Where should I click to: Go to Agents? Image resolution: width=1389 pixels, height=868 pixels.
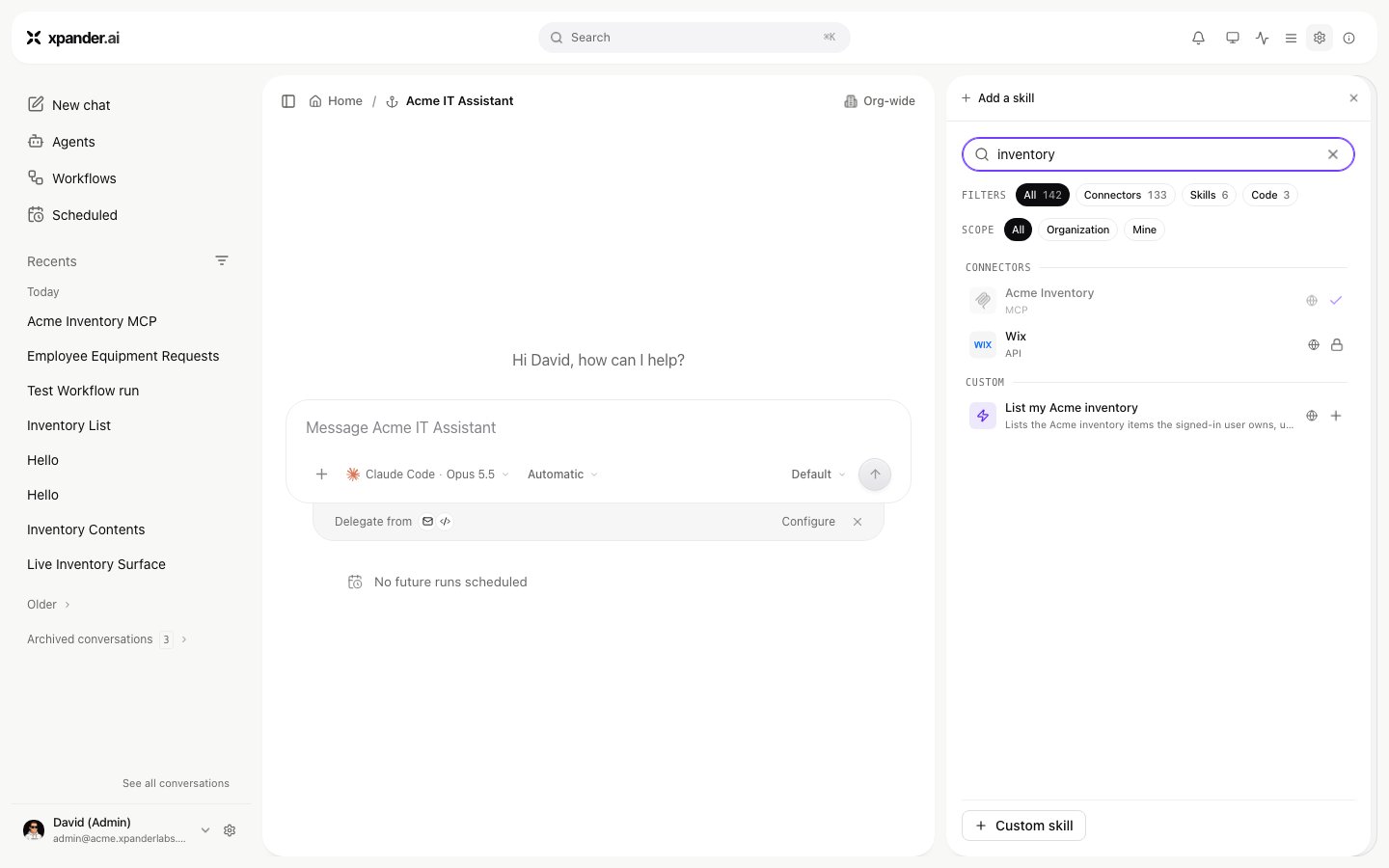coord(61,142)
